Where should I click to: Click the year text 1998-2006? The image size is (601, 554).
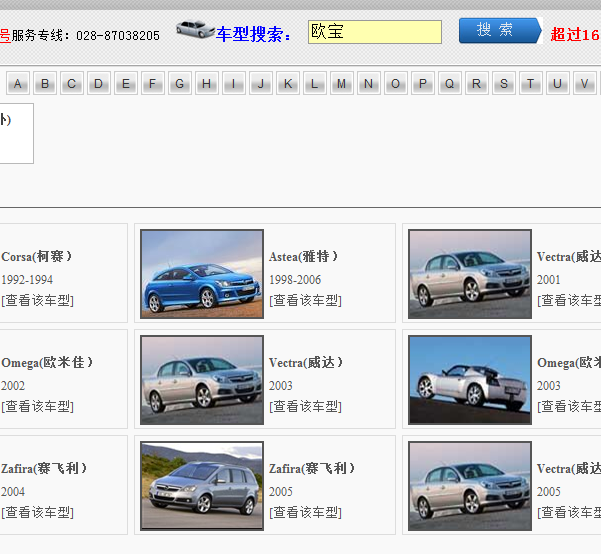pos(295,279)
